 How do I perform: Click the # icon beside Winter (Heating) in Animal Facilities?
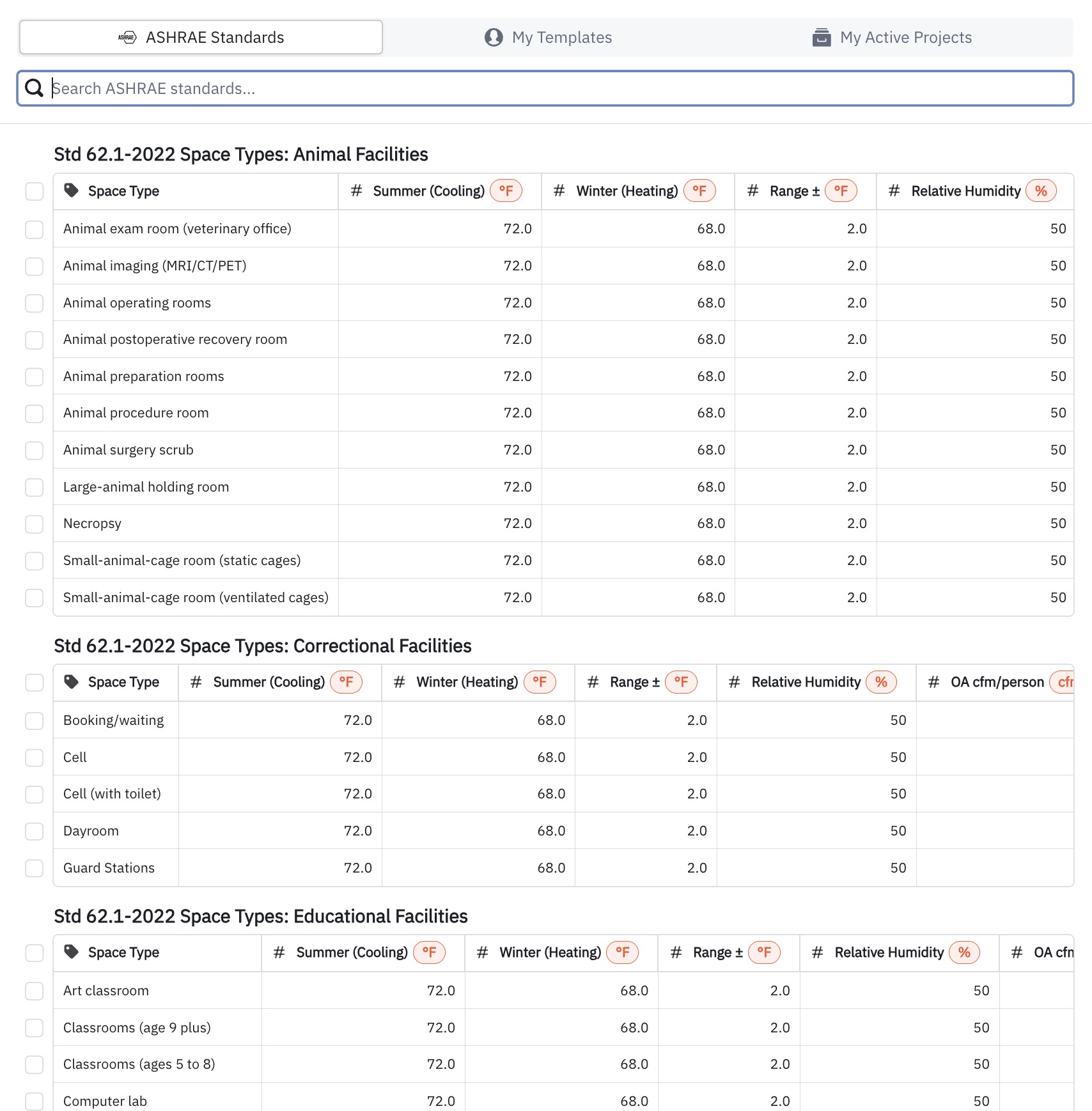(559, 190)
